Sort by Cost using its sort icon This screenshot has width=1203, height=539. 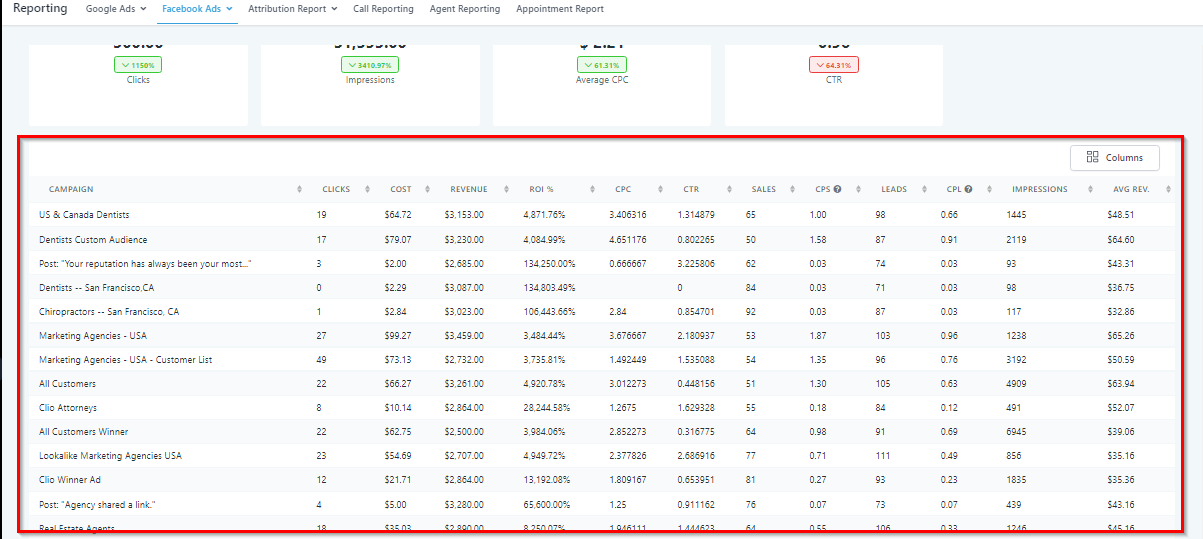[427, 190]
